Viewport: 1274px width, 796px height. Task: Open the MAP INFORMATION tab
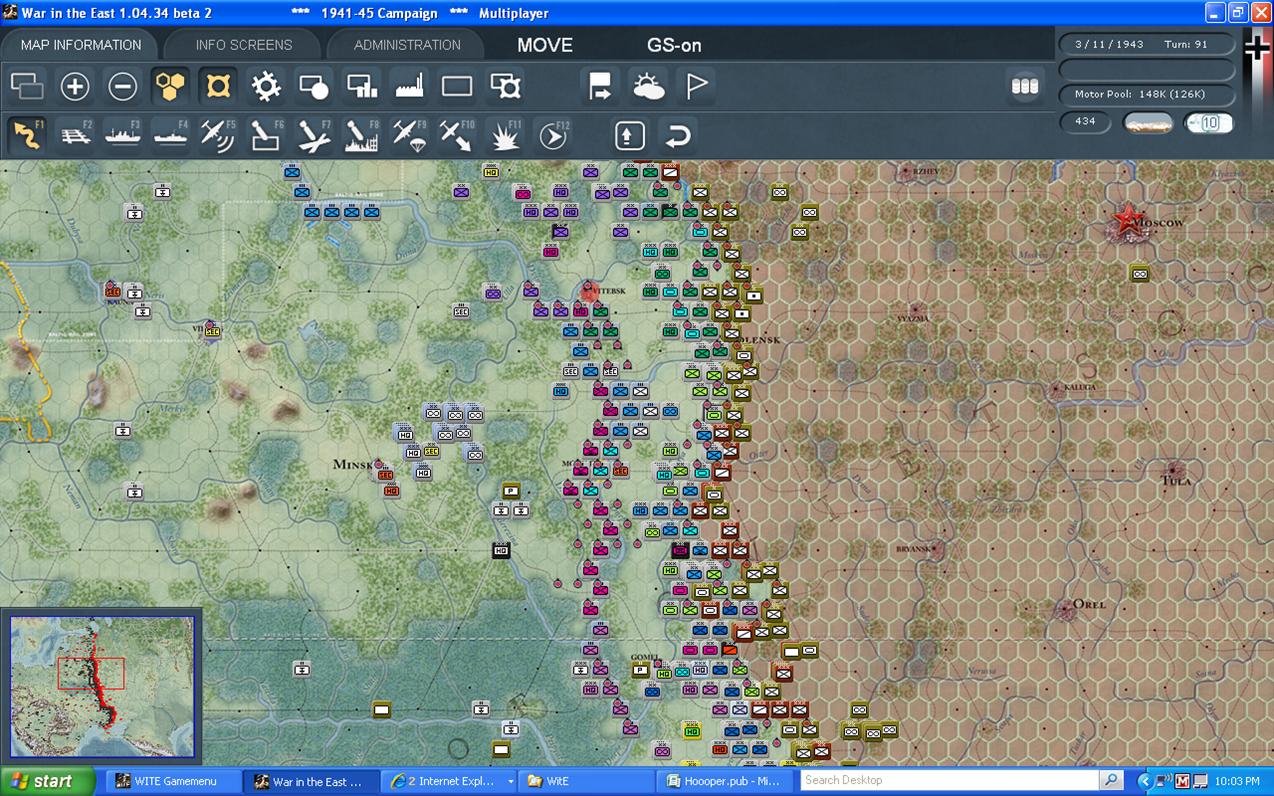[81, 45]
